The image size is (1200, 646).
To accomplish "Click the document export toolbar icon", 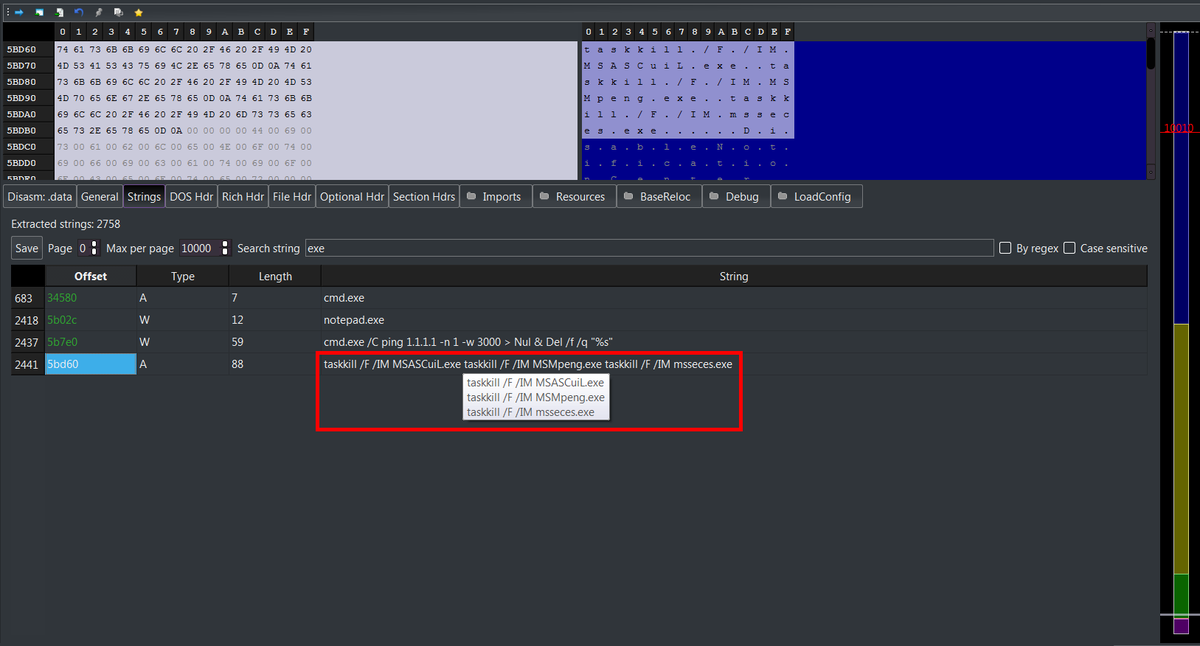I will pos(59,12).
